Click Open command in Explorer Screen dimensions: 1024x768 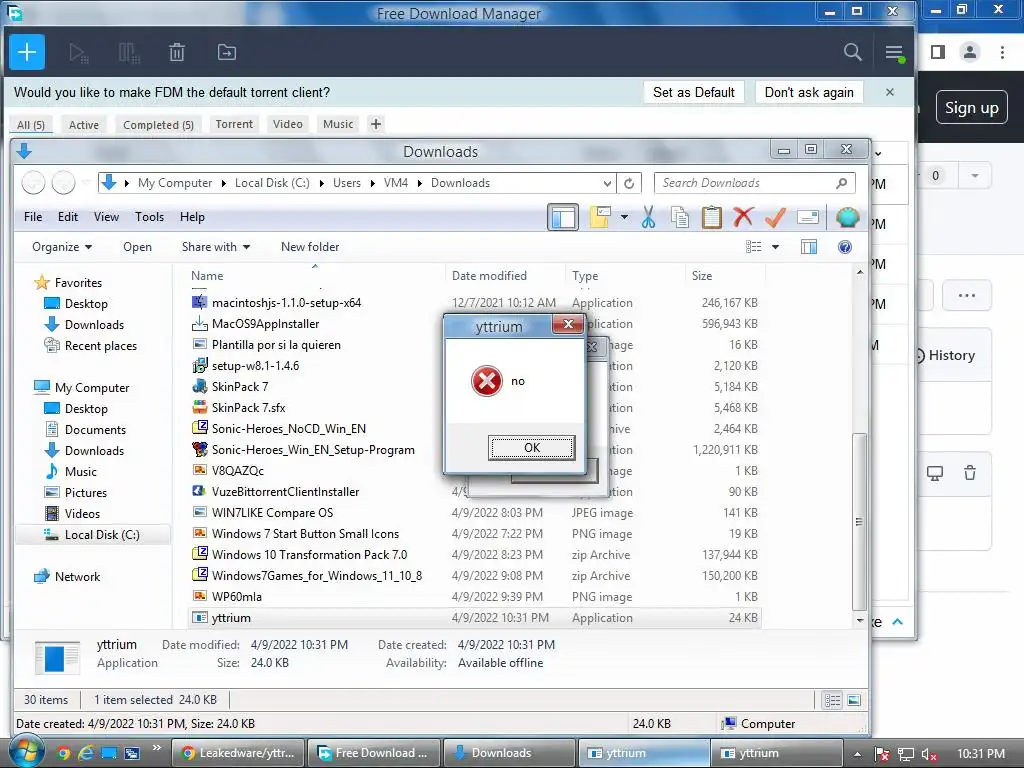coord(137,247)
